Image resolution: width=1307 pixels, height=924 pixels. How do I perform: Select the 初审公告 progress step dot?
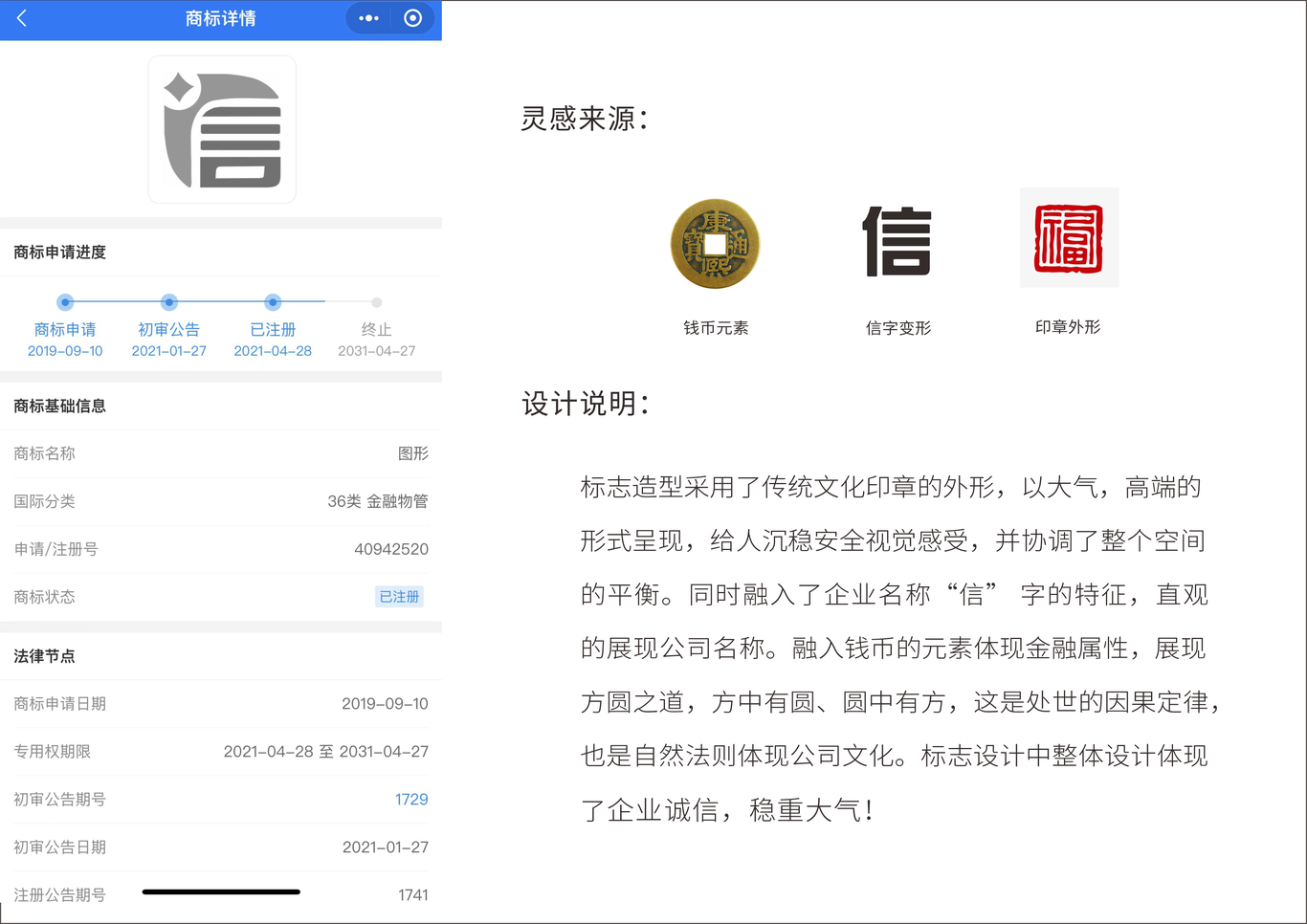(x=169, y=302)
